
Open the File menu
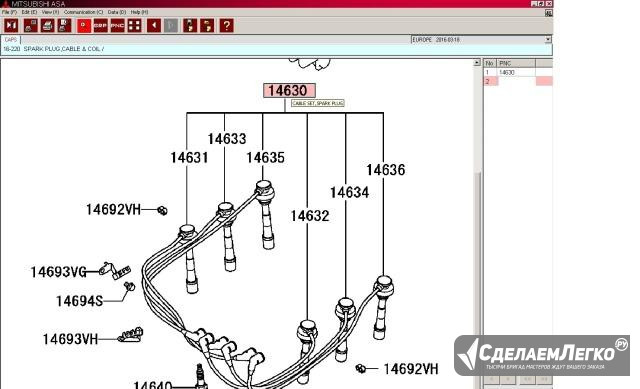[x=9, y=12]
